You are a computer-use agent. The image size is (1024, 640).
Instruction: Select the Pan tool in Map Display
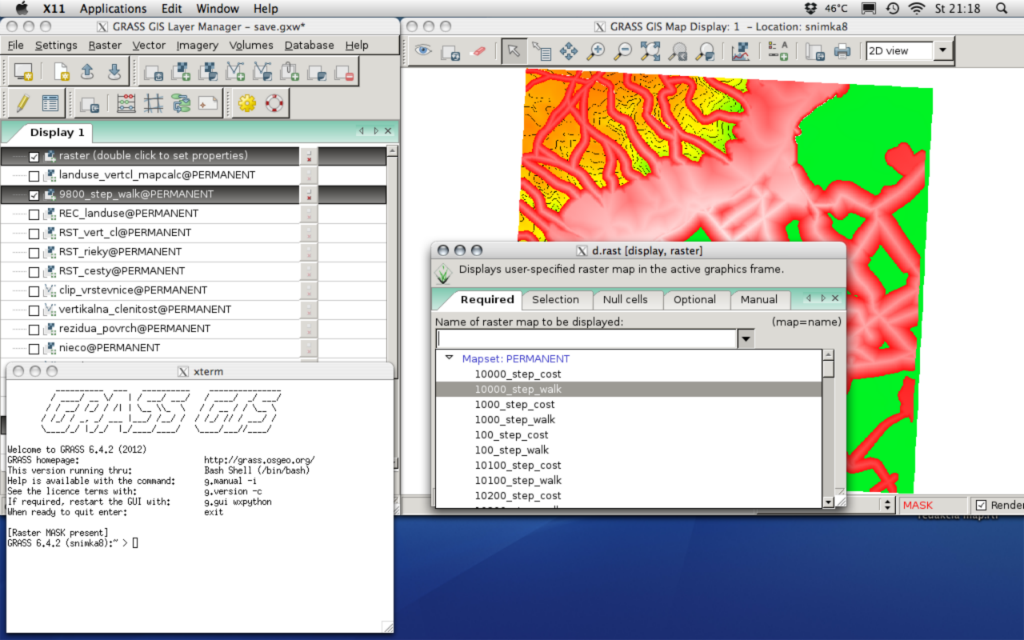click(569, 51)
